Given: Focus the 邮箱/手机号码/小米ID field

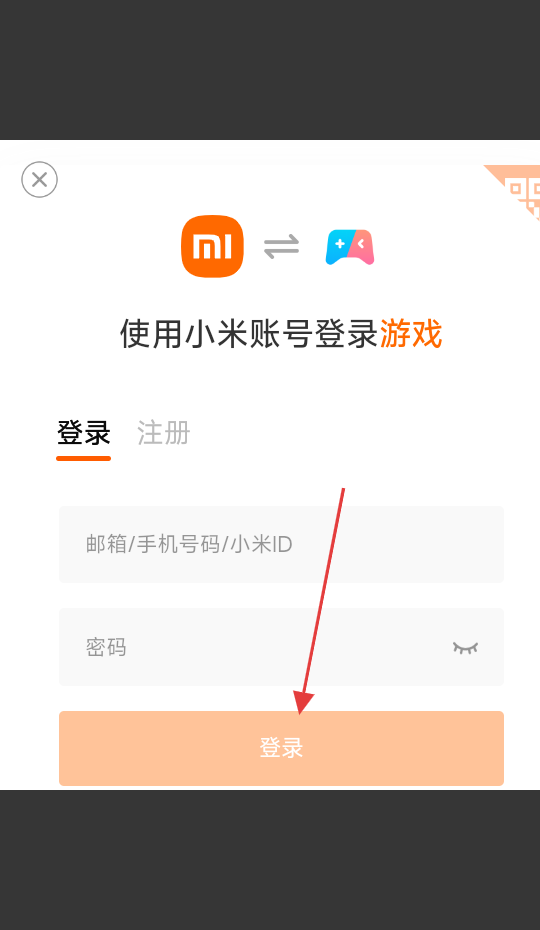Looking at the screenshot, I should (x=281, y=544).
